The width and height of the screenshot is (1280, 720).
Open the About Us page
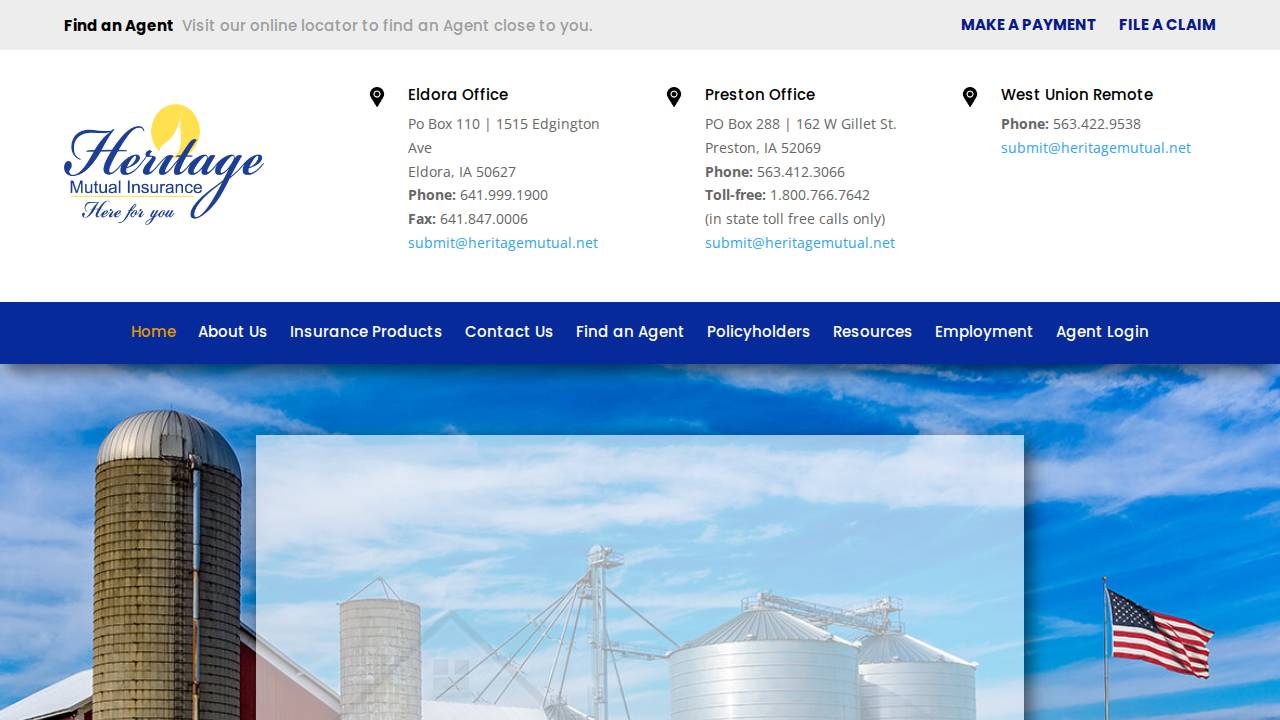pyautogui.click(x=232, y=332)
